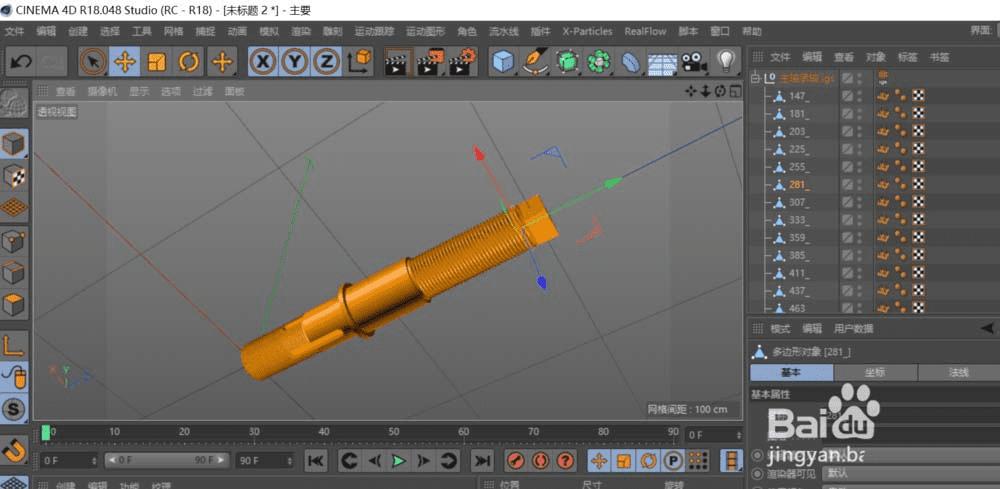Go to start of animation

(x=316, y=460)
